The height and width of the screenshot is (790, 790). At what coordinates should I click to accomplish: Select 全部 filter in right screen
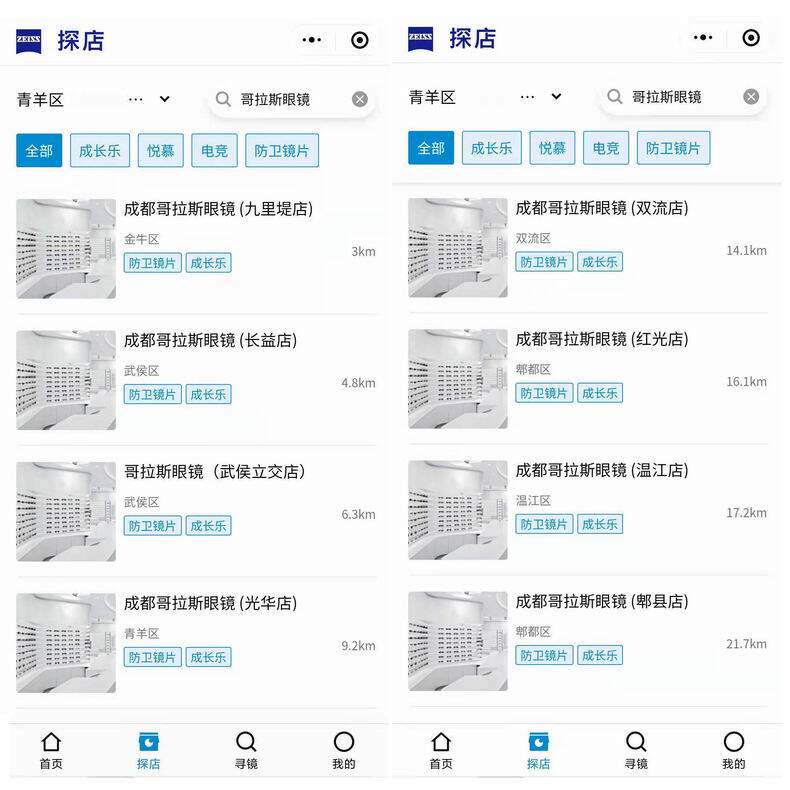tap(431, 148)
